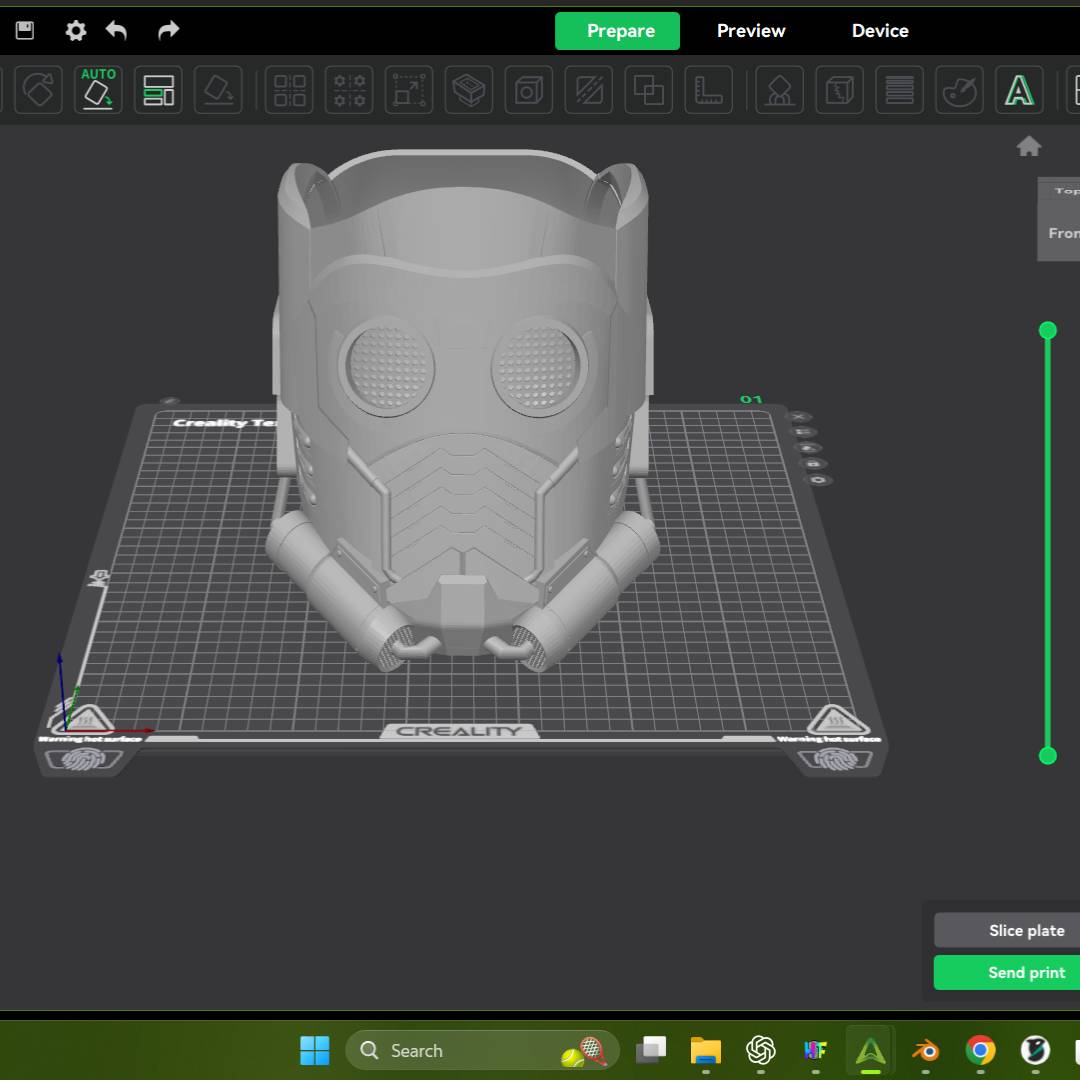Open the Device tab

[880, 31]
